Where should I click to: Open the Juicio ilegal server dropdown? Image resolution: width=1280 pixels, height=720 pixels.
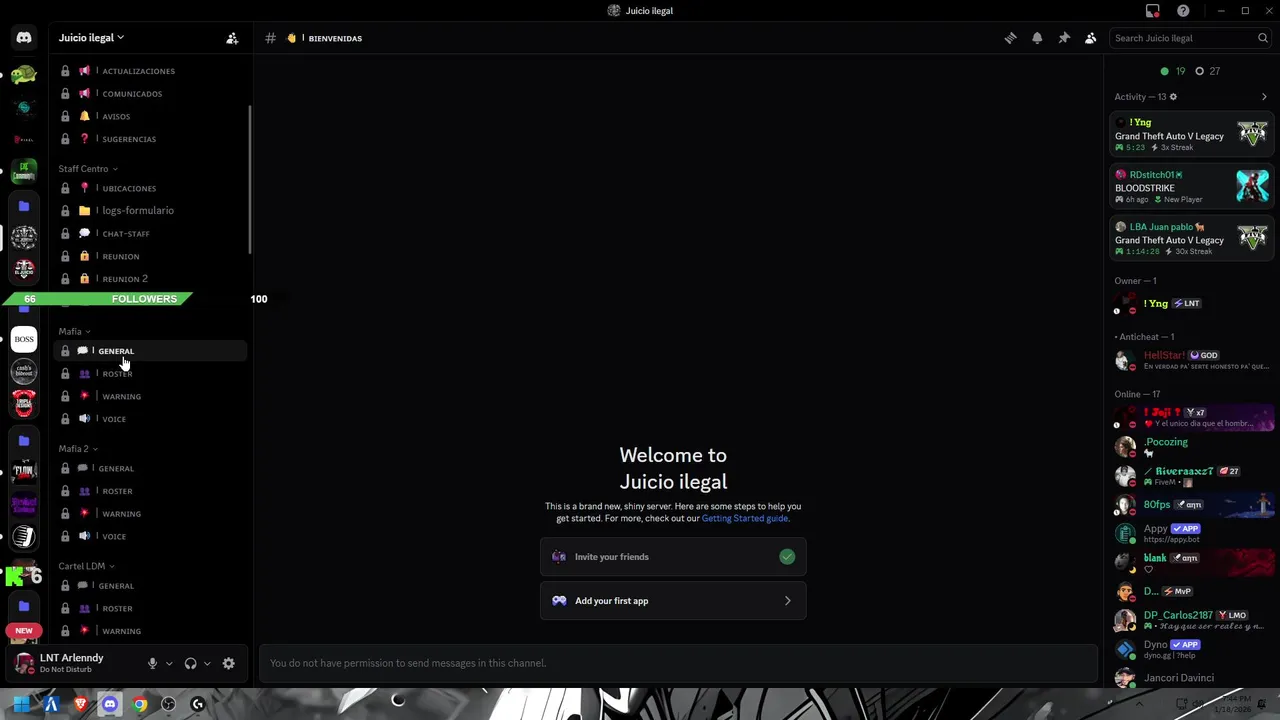(x=91, y=38)
